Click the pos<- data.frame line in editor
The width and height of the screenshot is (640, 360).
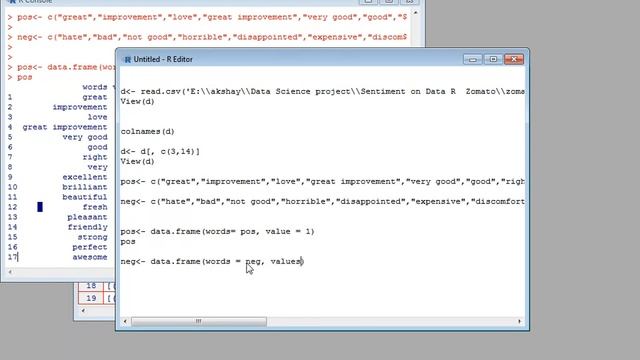218,231
